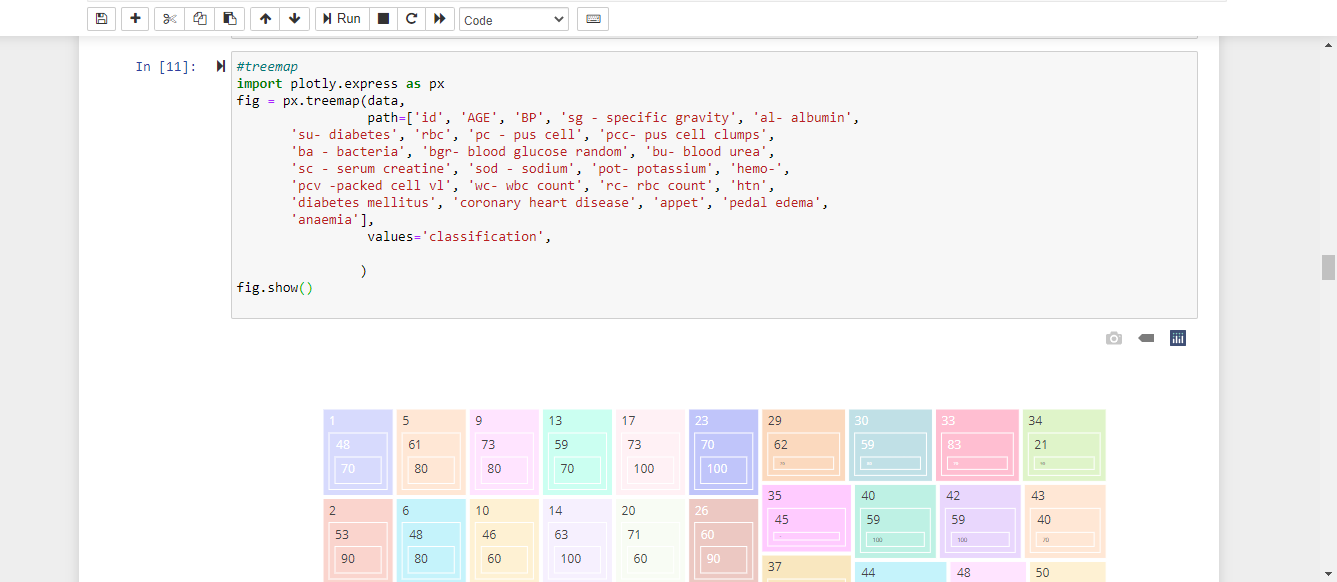
Task: Toggle the Plotly hover label tag icon
Action: [1146, 338]
